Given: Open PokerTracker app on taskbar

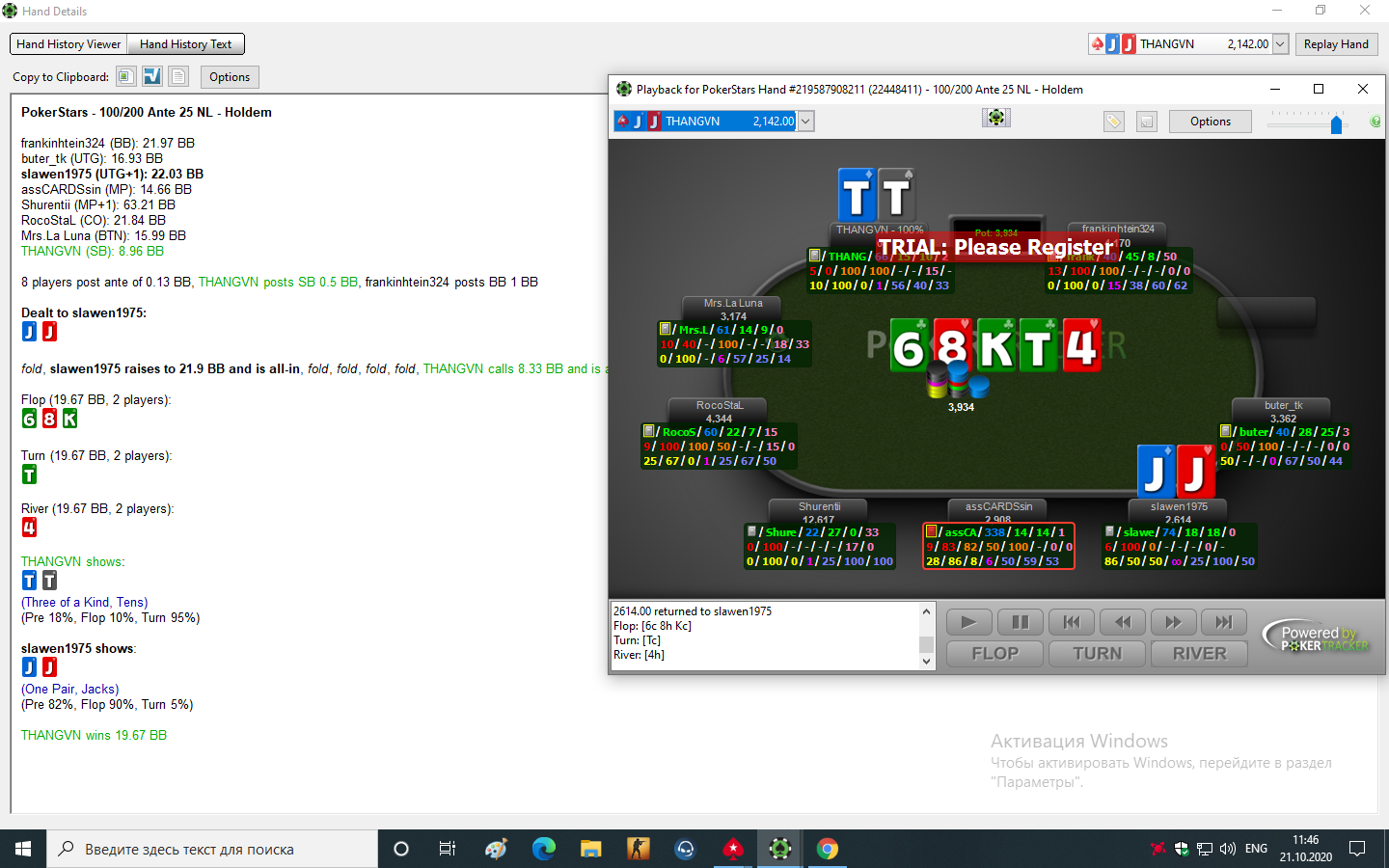Looking at the screenshot, I should tap(780, 849).
